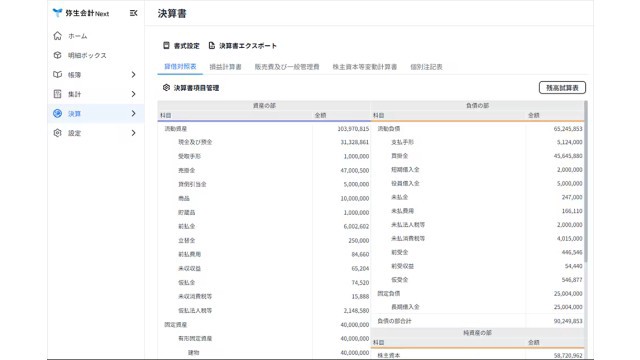640x360 pixels.
Task: Click the 未収消費税等 row label
Action: pyautogui.click(x=195, y=296)
